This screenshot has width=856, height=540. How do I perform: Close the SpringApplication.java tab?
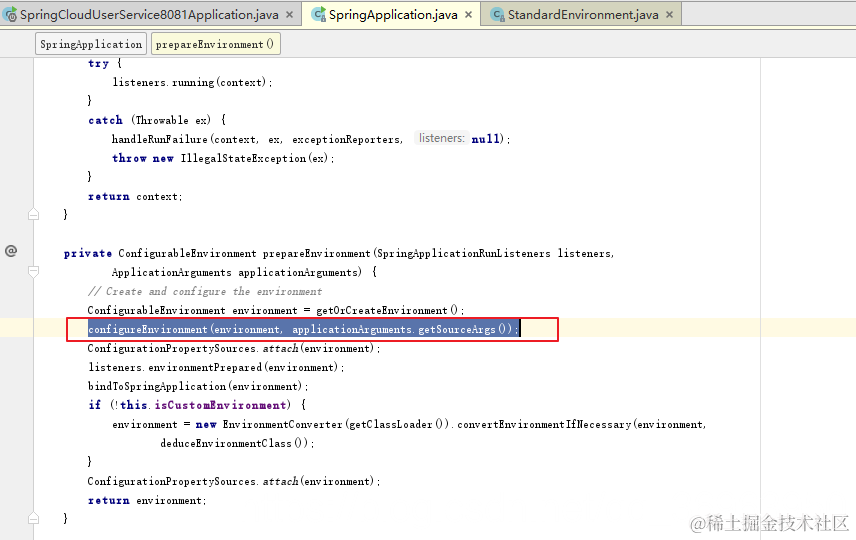(468, 15)
